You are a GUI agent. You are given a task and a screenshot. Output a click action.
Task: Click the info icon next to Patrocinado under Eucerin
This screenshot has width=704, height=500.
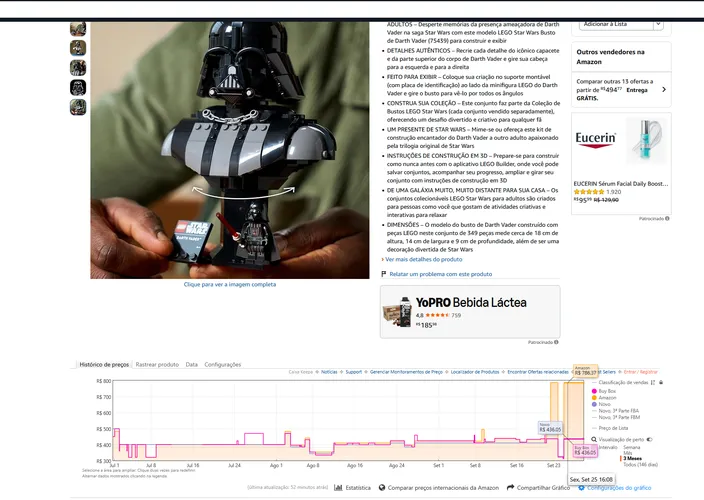pyautogui.click(x=667, y=219)
